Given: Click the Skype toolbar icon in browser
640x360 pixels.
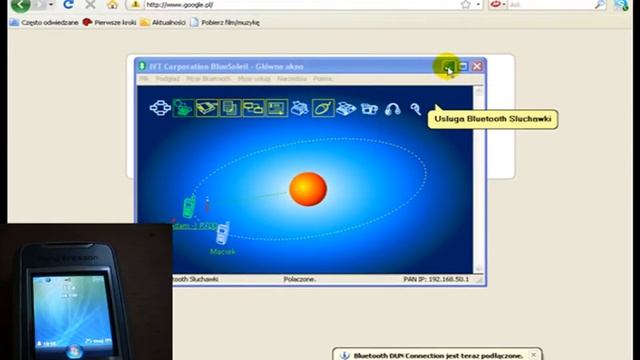Looking at the screenshot, I should pyautogui.click(x=622, y=5).
